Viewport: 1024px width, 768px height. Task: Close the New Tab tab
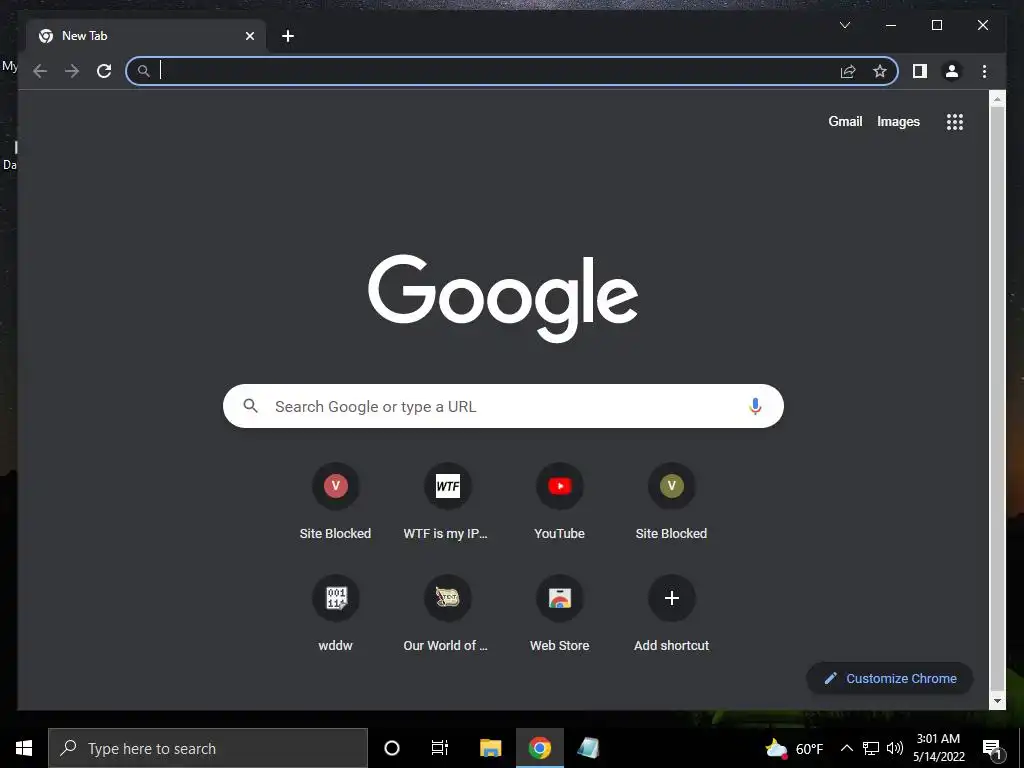pos(249,36)
